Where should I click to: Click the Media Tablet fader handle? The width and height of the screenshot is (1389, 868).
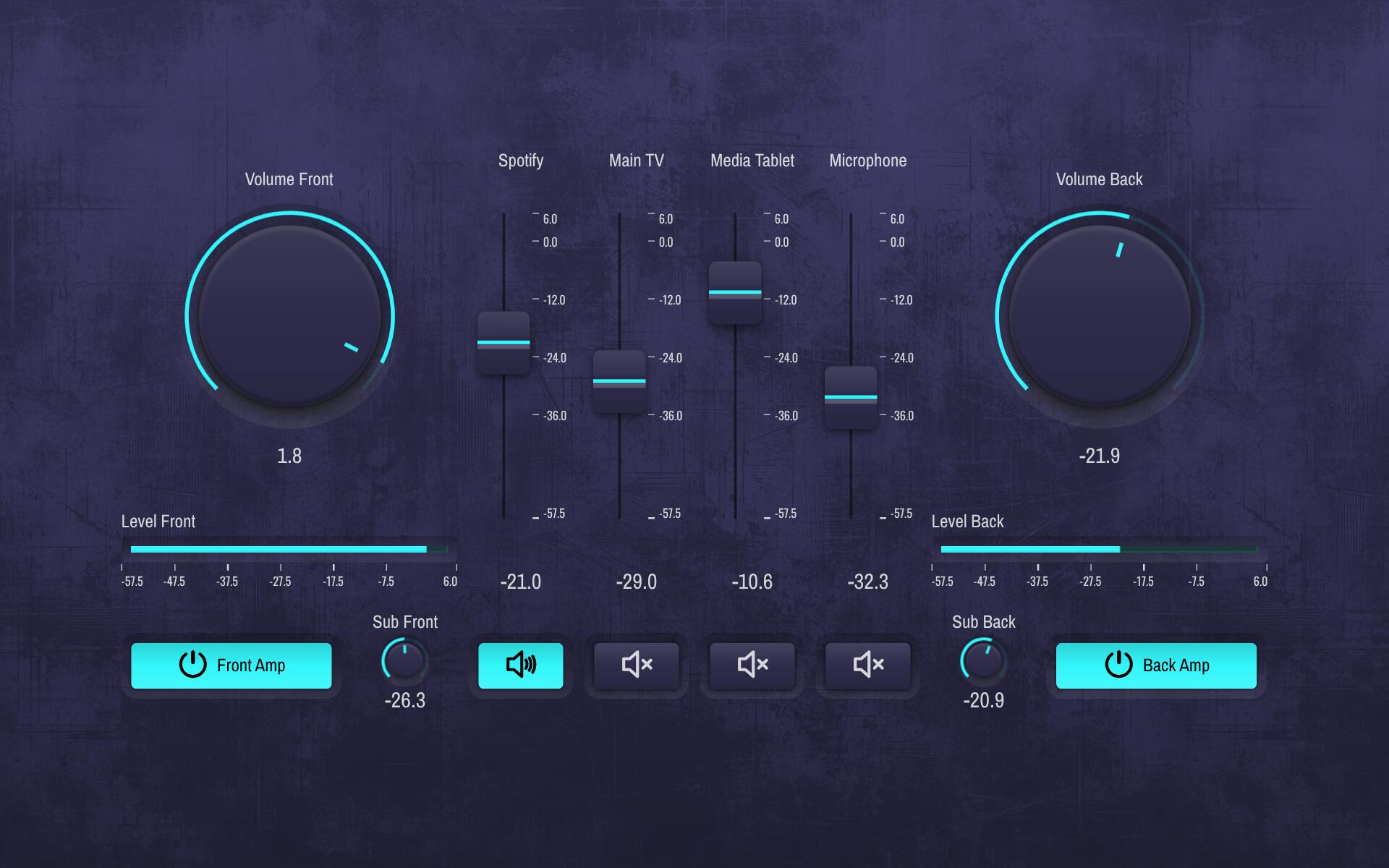click(735, 293)
